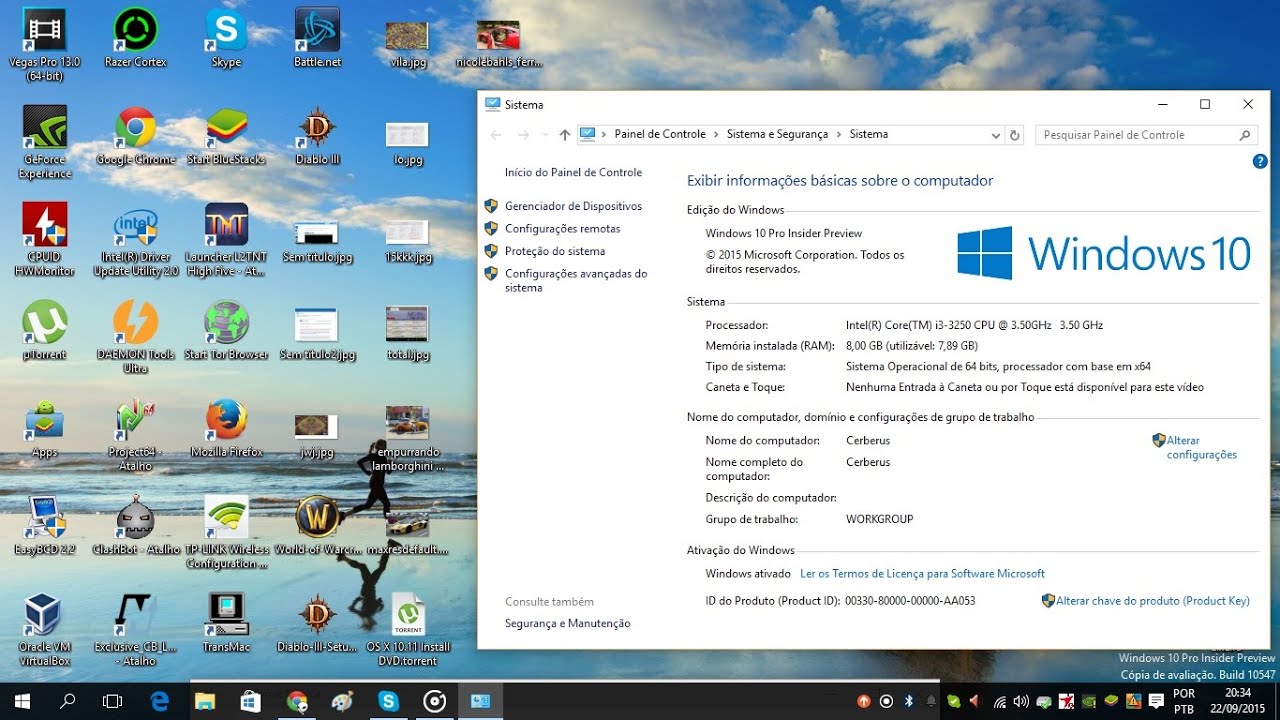Open ClashBot Atalho desktop icon
Image resolution: width=1280 pixels, height=720 pixels.
[x=135, y=526]
